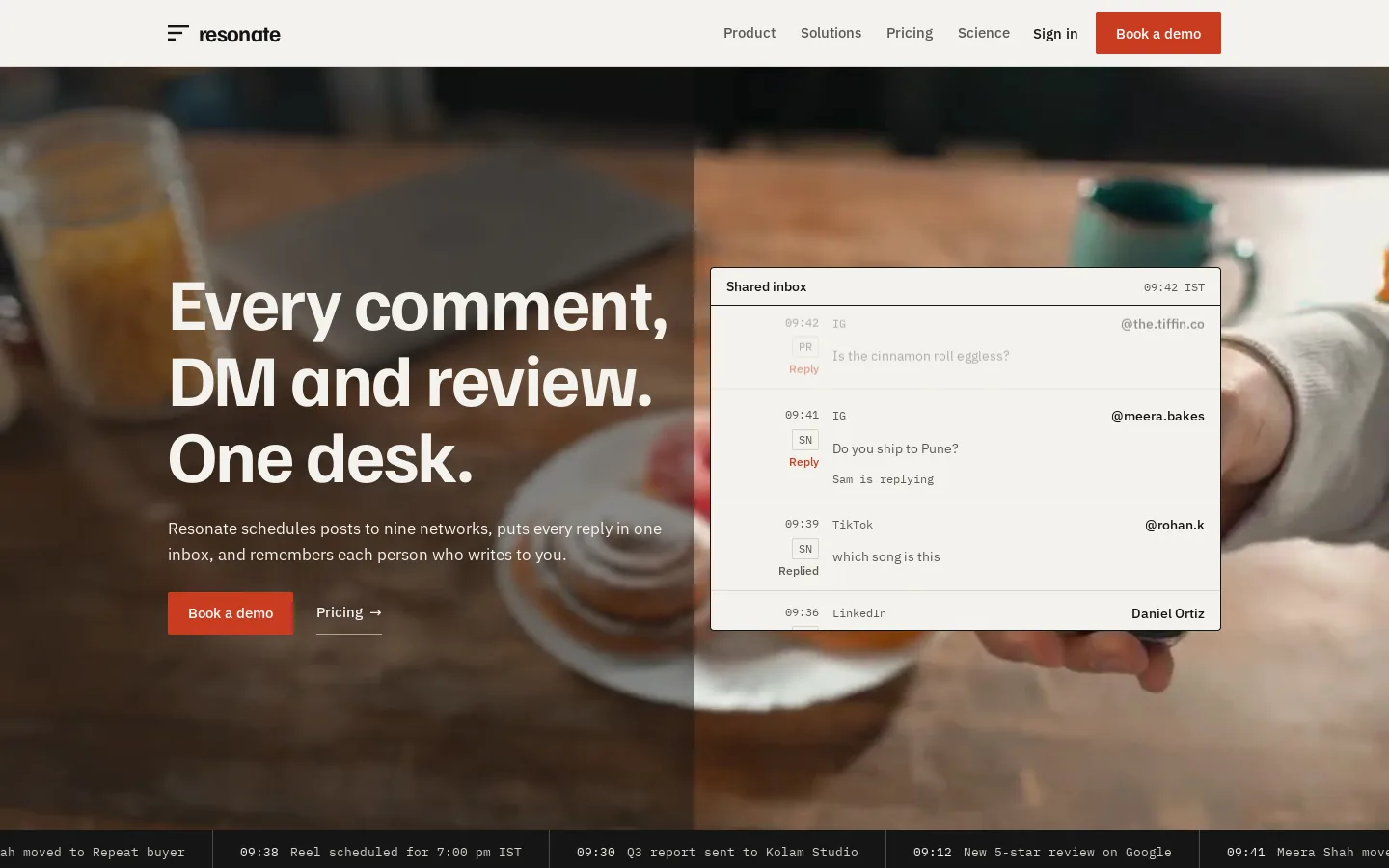This screenshot has width=1389, height=868.
Task: Open the @rohan.k sender name
Action: pyautogui.click(x=1175, y=526)
